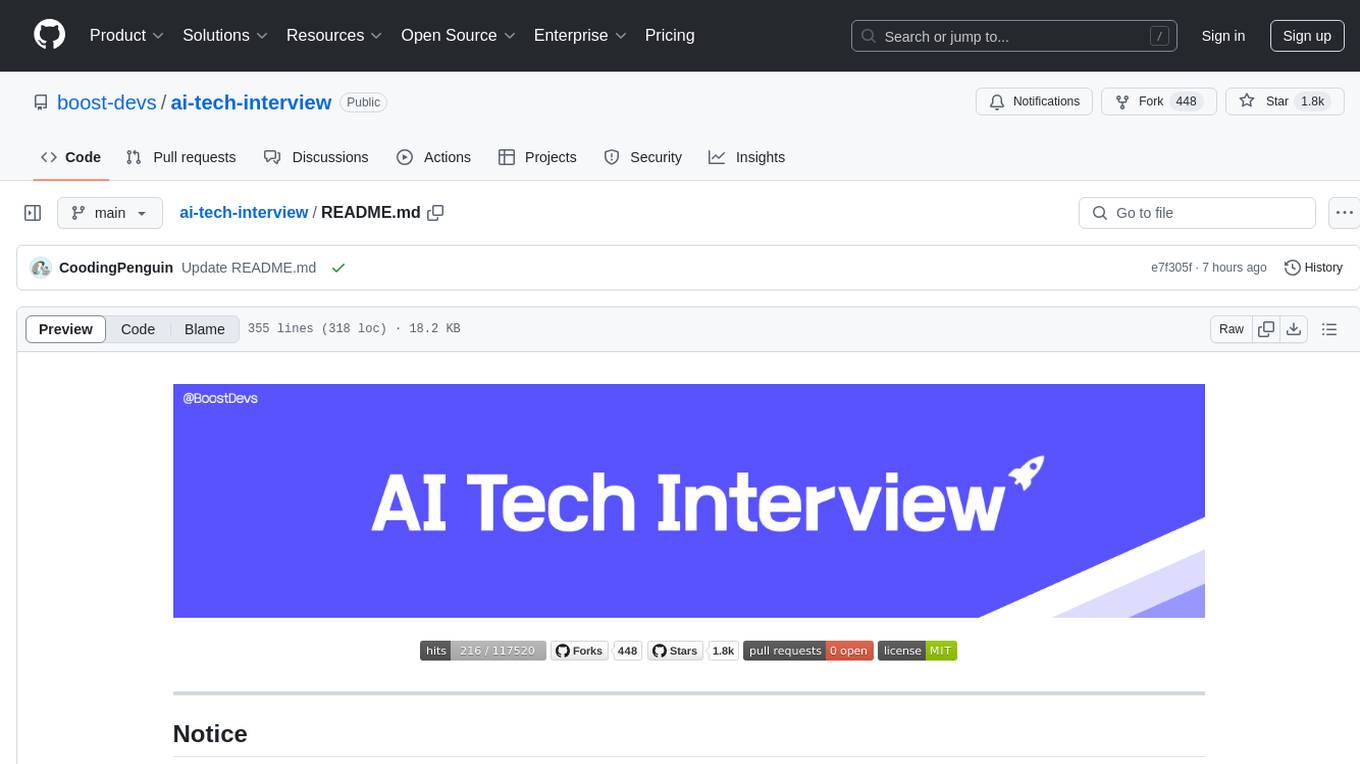
Task: Open the file History
Action: point(1313,268)
